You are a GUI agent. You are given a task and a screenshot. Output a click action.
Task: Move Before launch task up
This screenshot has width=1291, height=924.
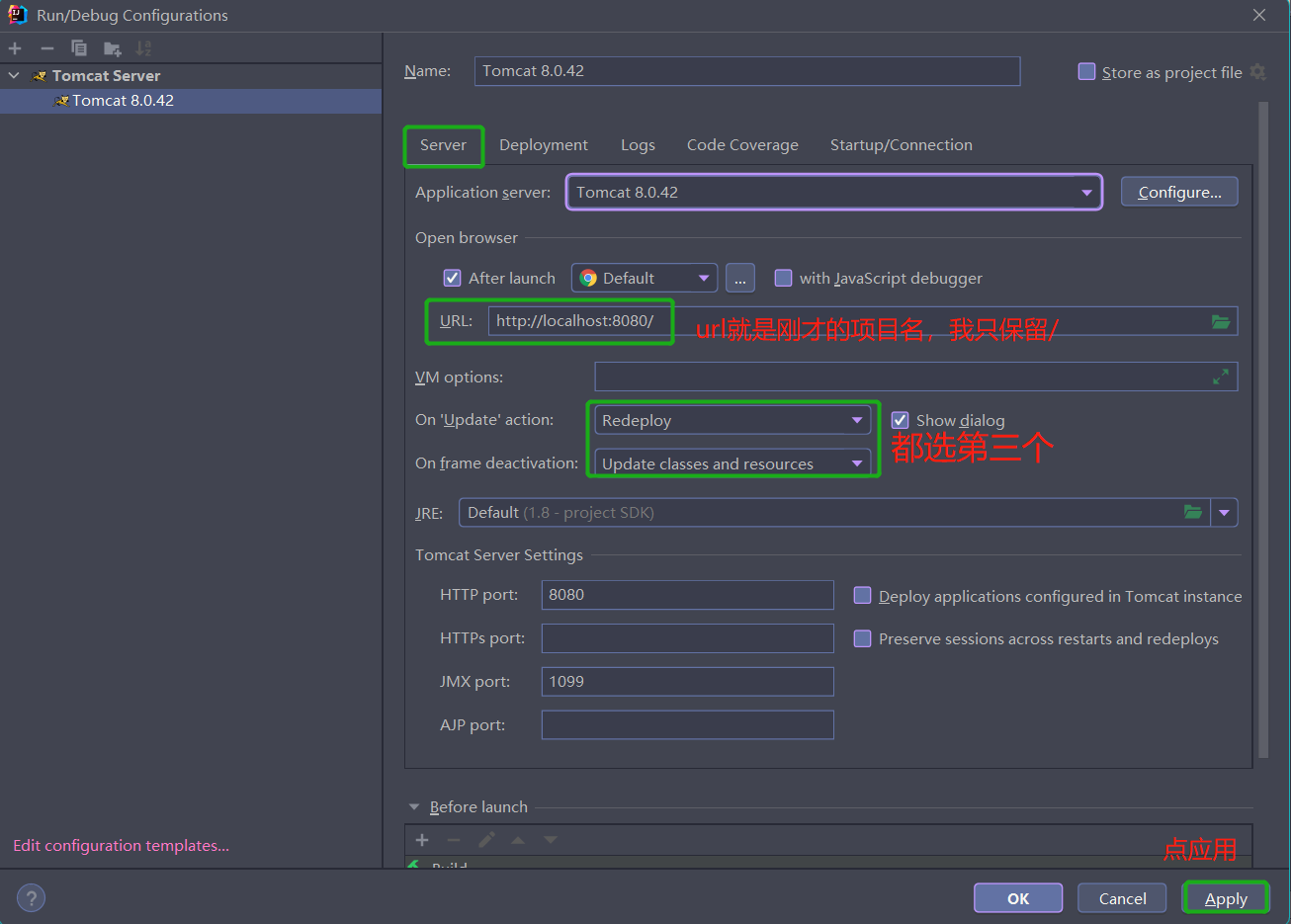(518, 840)
